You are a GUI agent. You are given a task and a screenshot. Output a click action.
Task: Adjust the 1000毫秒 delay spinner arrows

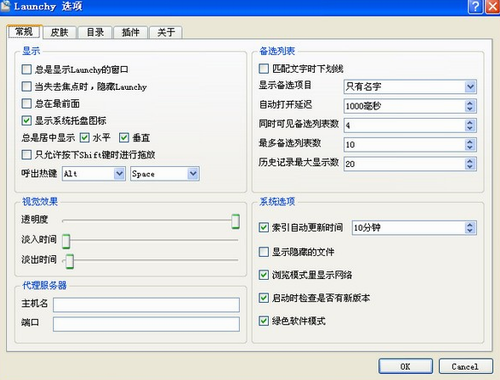[470, 106]
